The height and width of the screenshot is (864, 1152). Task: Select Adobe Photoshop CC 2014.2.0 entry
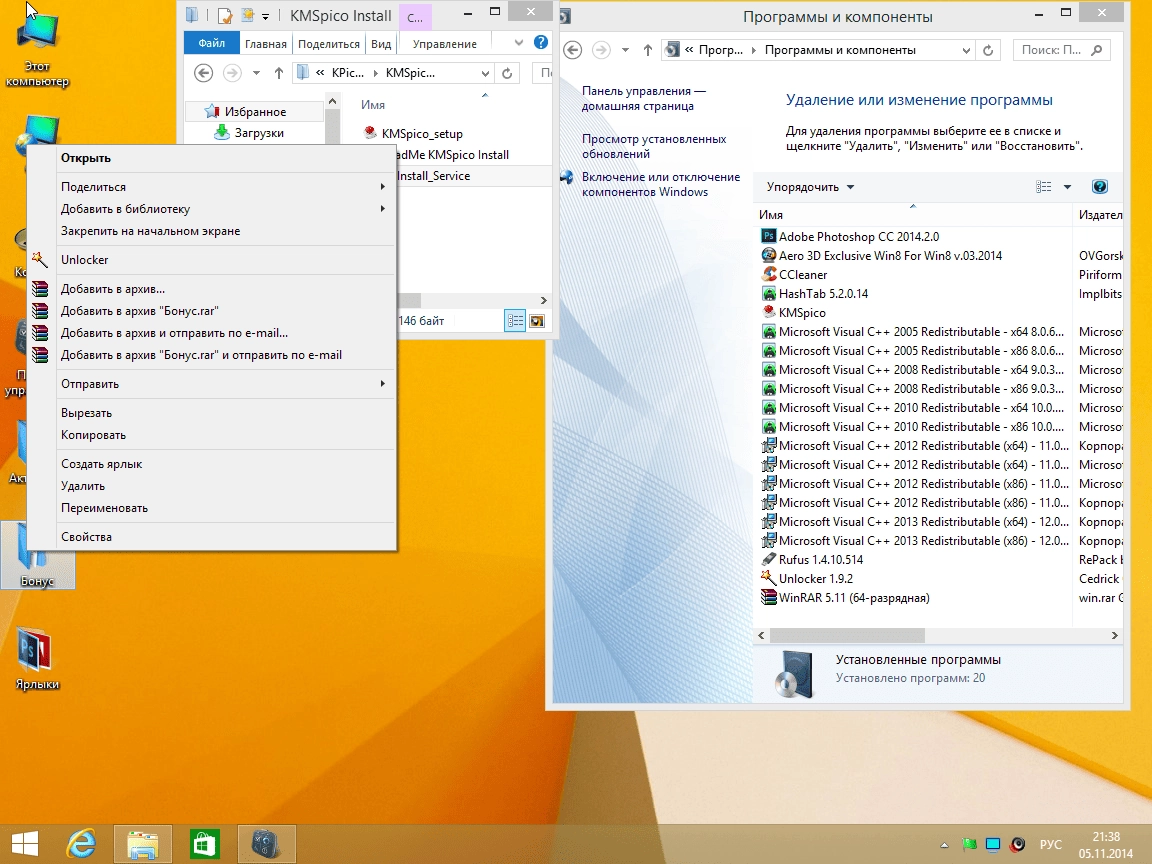point(858,237)
